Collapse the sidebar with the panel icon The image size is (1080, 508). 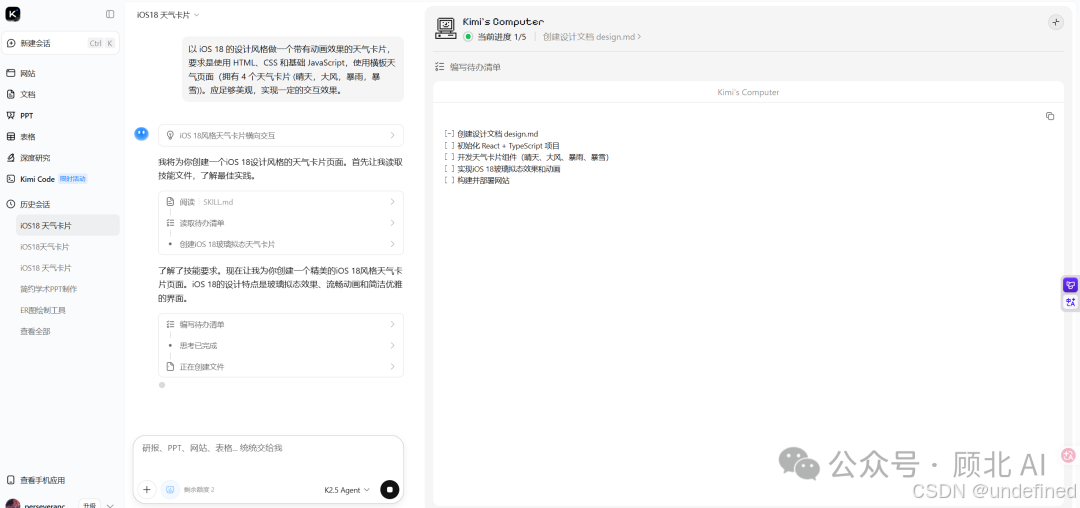tap(110, 14)
